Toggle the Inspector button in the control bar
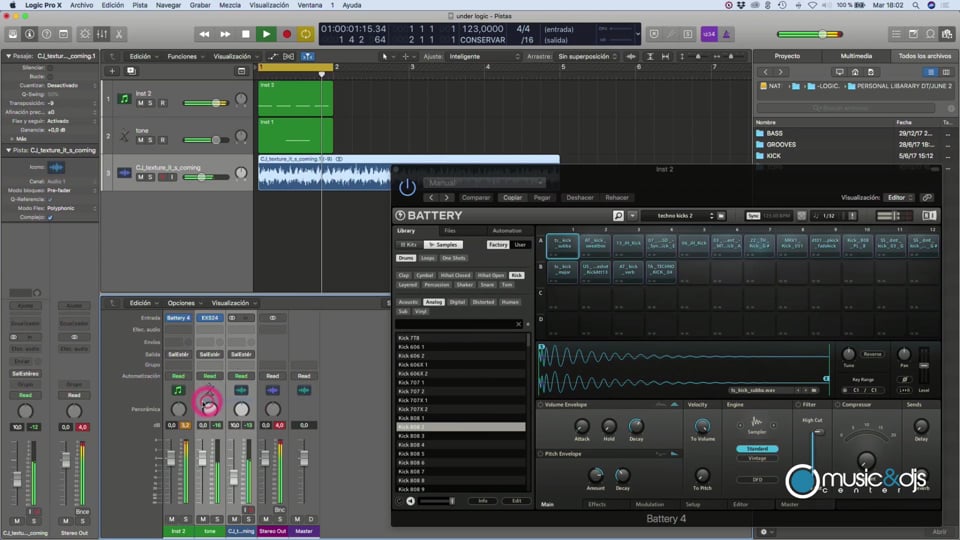Screen dimensions: 960x540 click(29, 34)
